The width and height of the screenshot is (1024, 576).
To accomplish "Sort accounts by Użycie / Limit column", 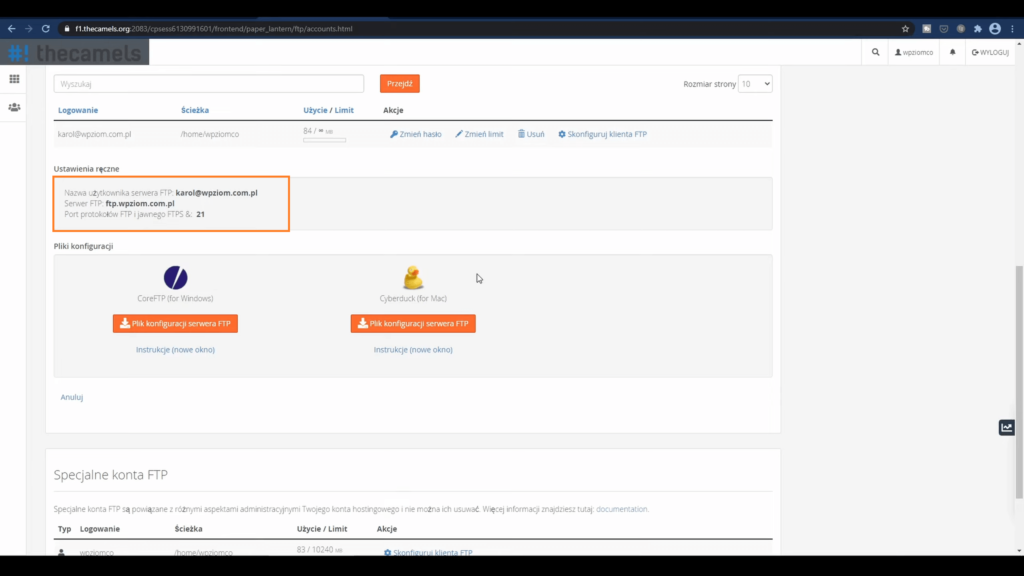I will pyautogui.click(x=328, y=110).
